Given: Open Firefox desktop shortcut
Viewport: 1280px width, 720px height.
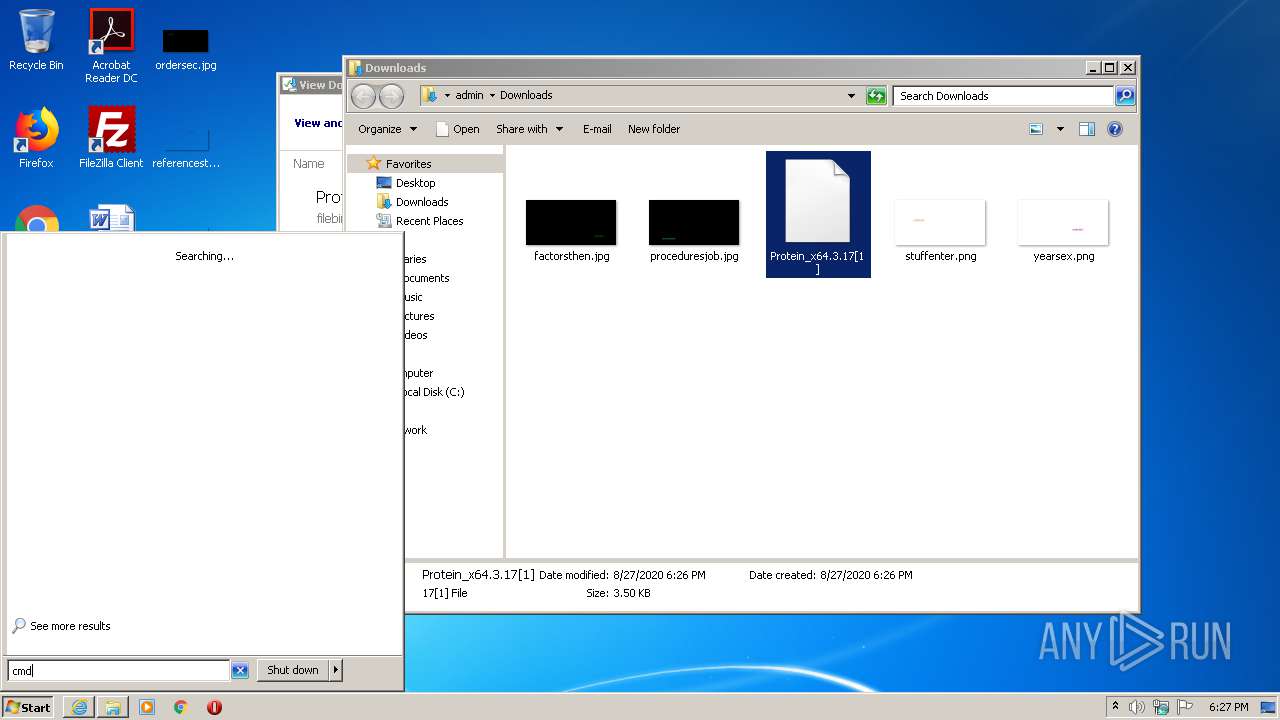Looking at the screenshot, I should click(x=36, y=138).
